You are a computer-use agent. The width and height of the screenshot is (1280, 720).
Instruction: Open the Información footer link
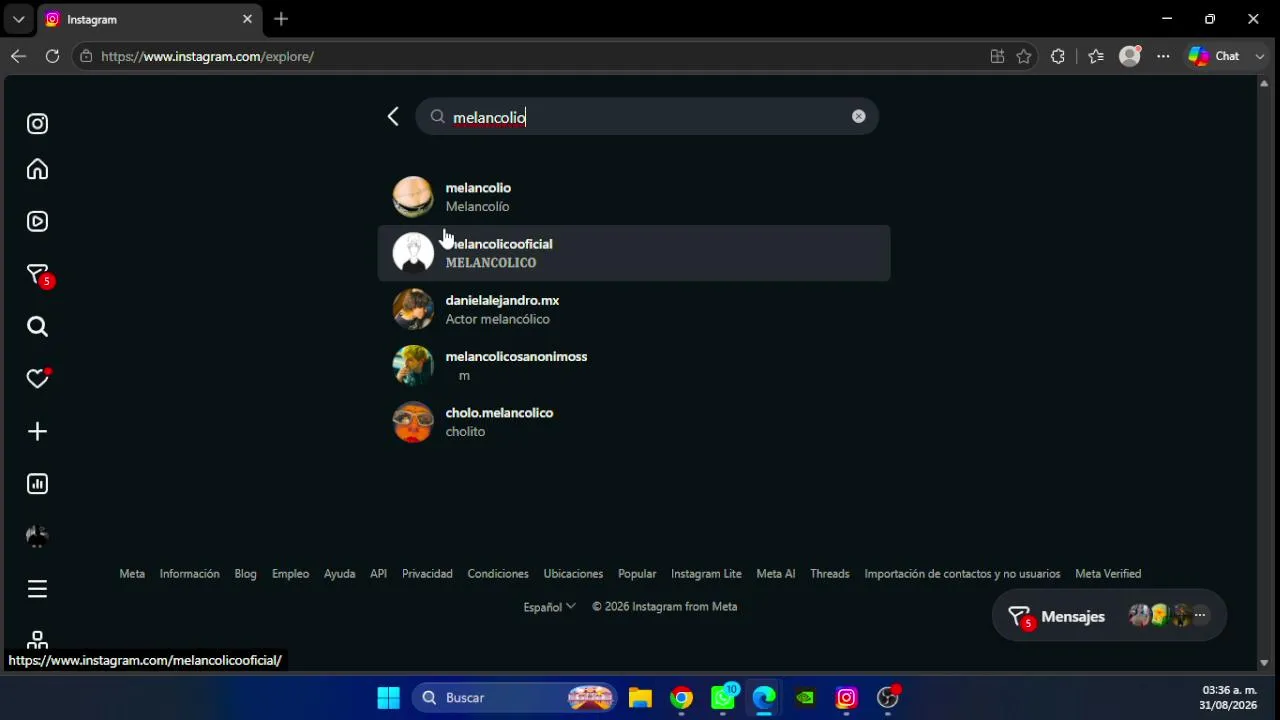tap(189, 574)
